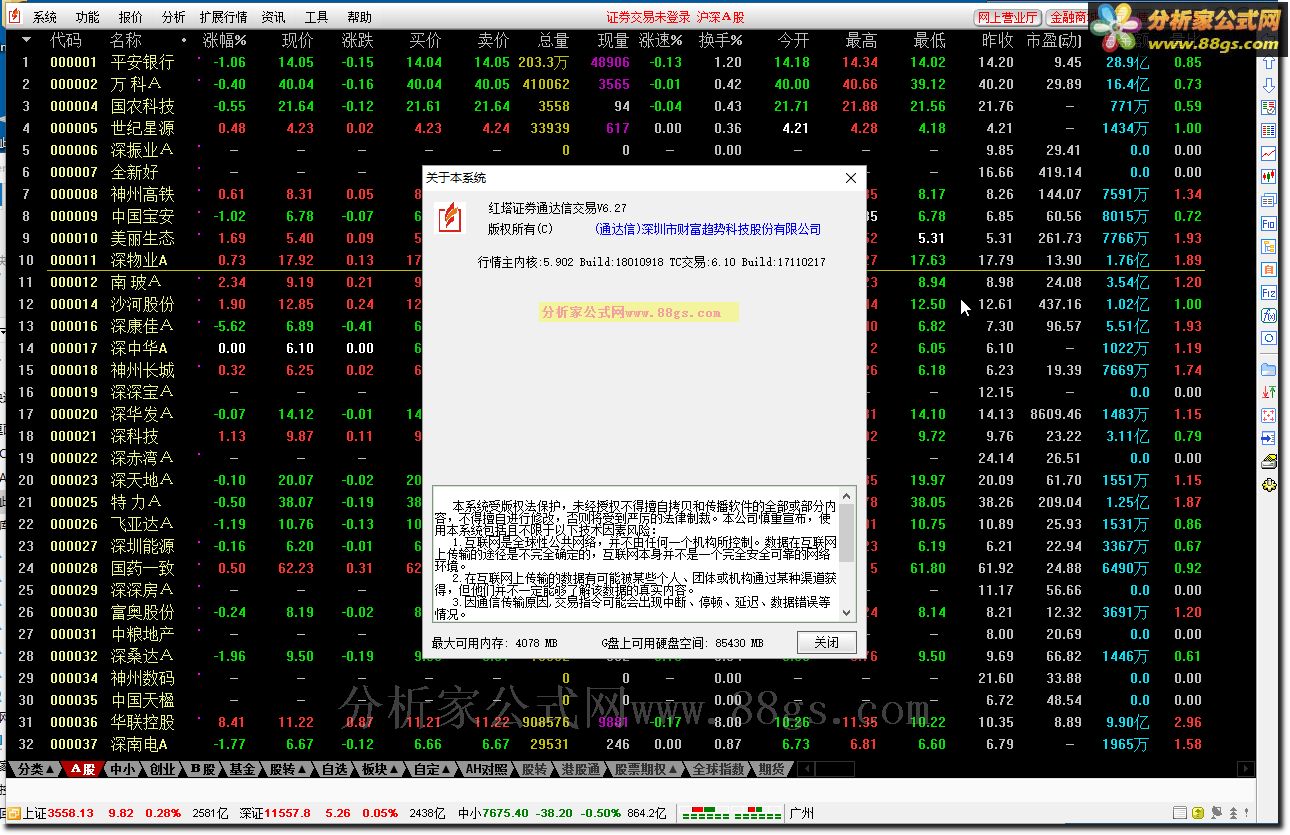The height and width of the screenshot is (835, 1290).
Task: Click the list icon in status bar
Action: click(x=1180, y=812)
